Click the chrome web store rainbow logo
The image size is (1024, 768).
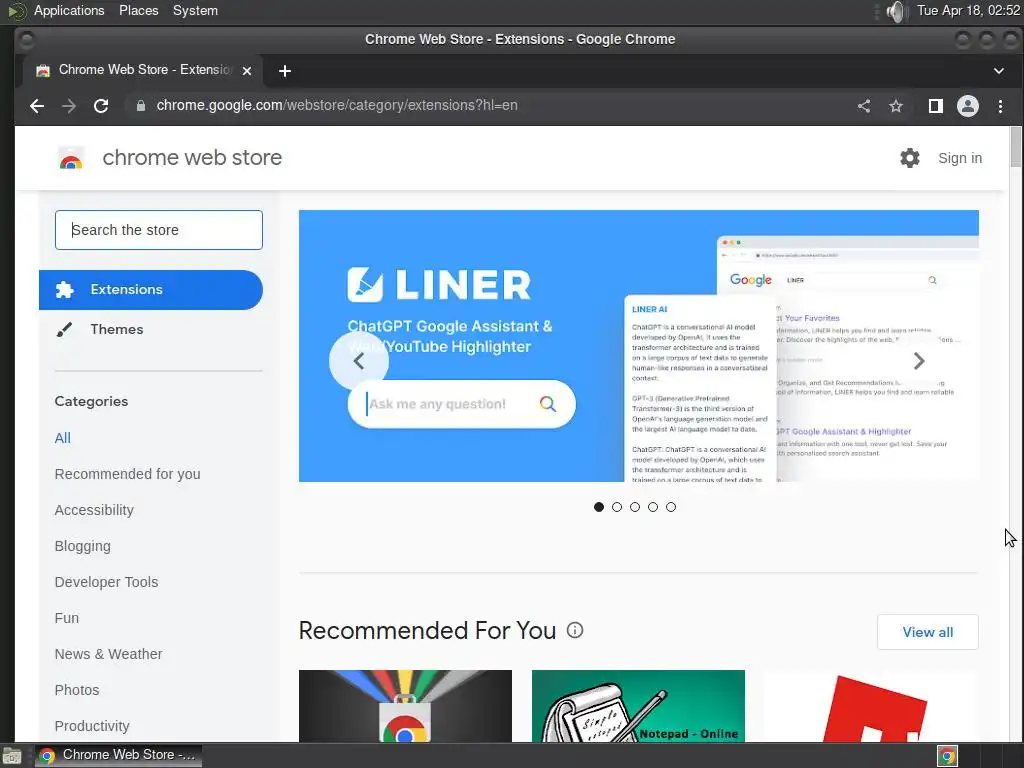[71, 159]
